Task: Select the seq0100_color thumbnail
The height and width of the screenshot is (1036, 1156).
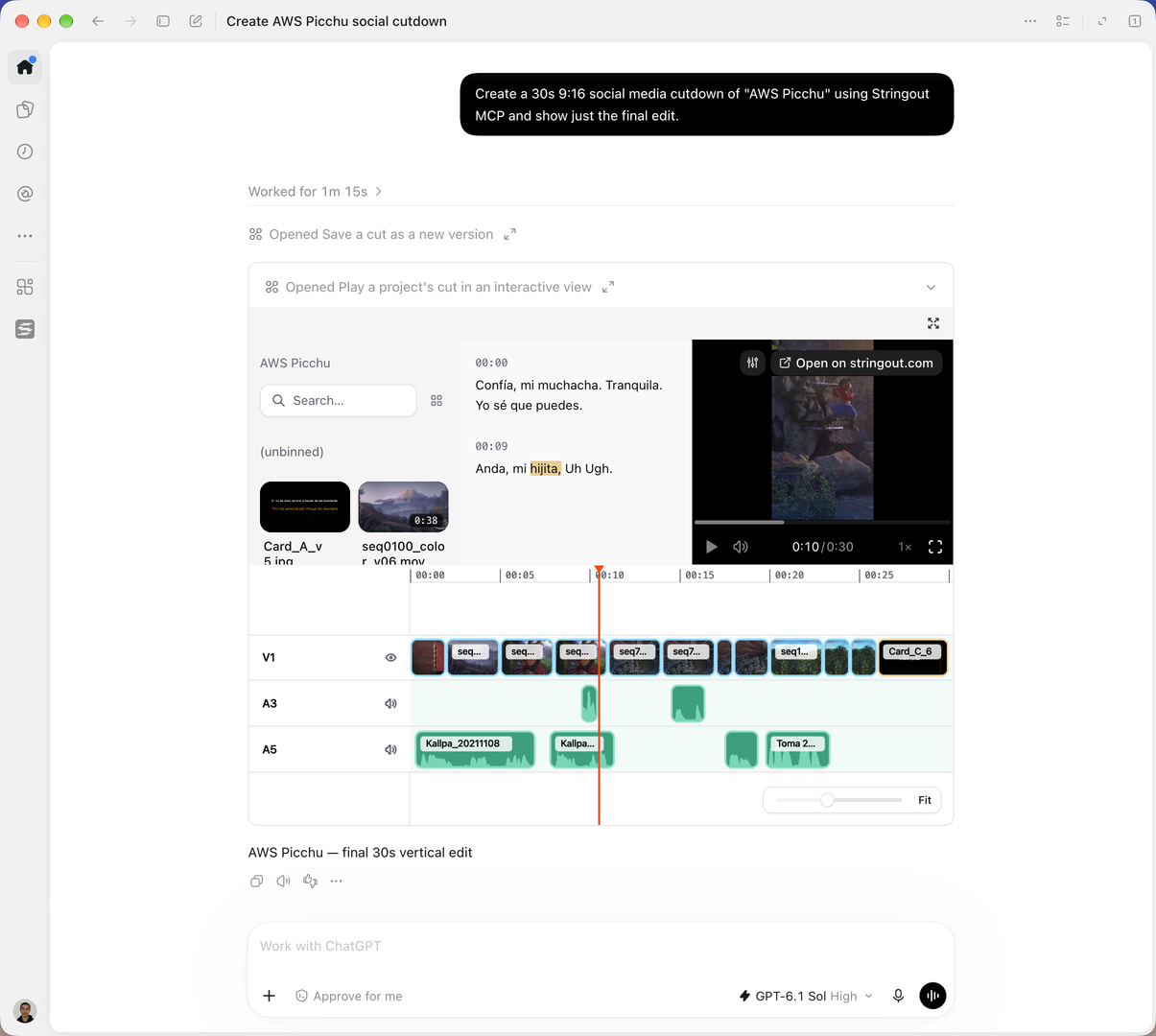Action: (403, 506)
